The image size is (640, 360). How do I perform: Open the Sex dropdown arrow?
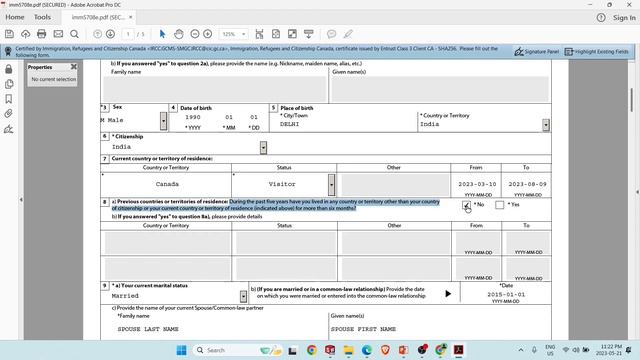tap(163, 121)
